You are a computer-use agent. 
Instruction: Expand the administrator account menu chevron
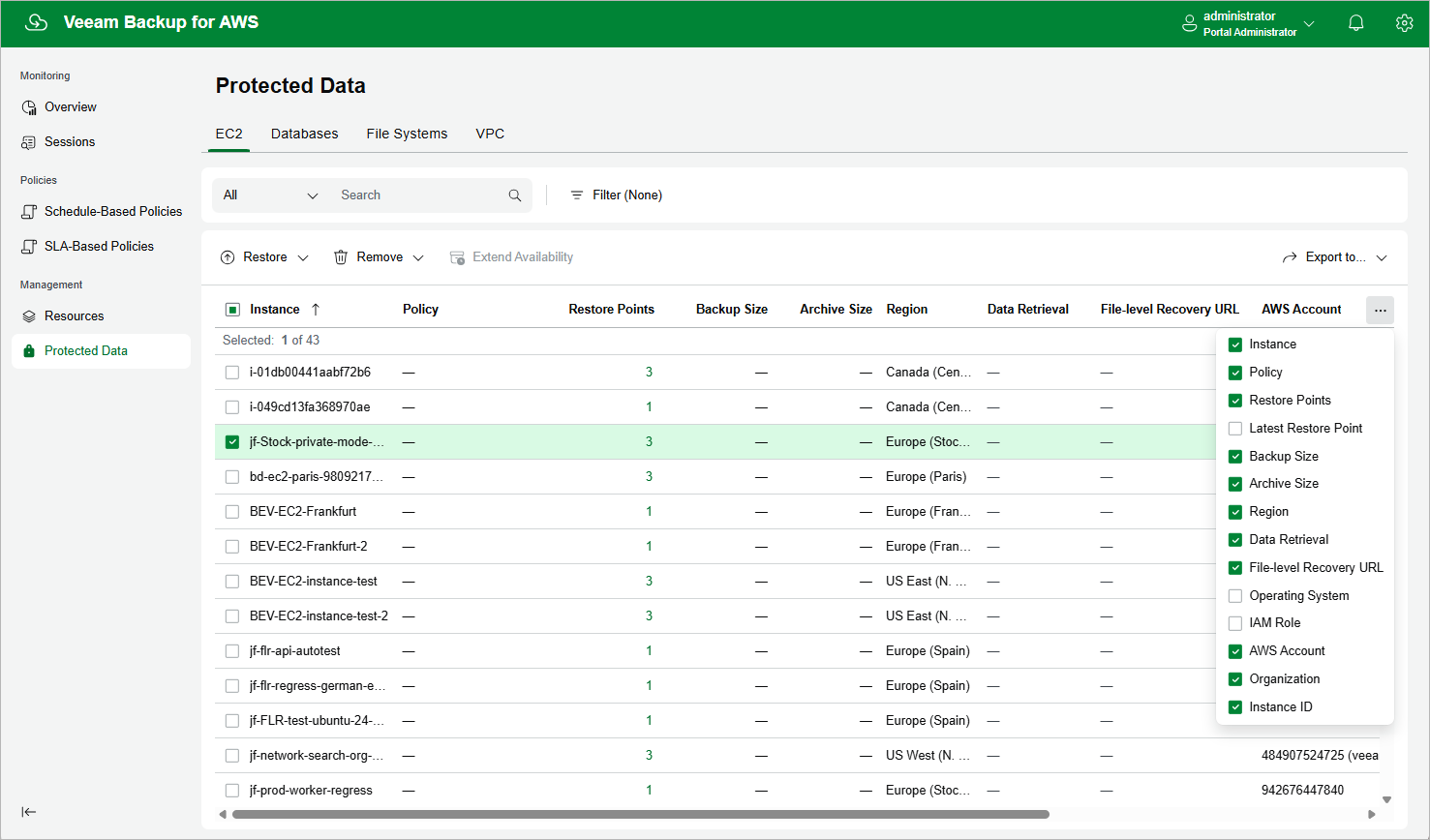(x=1309, y=23)
